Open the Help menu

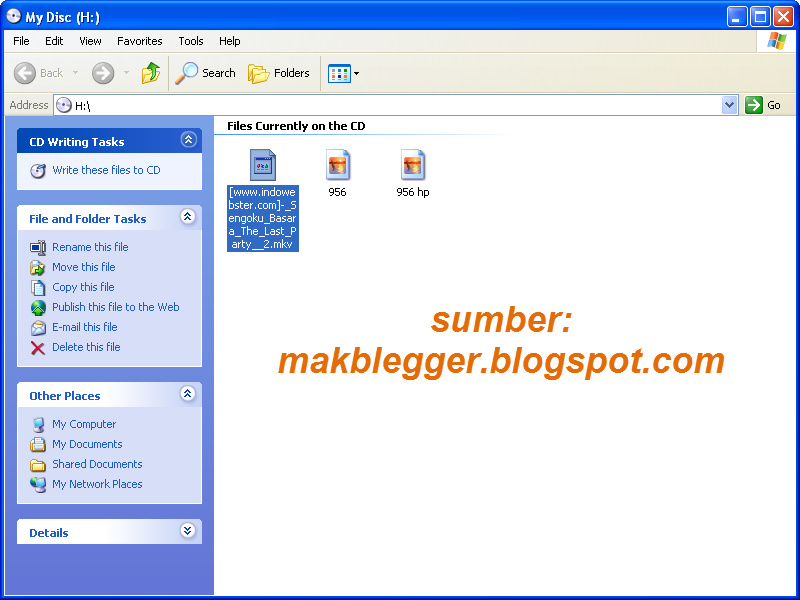(x=230, y=41)
